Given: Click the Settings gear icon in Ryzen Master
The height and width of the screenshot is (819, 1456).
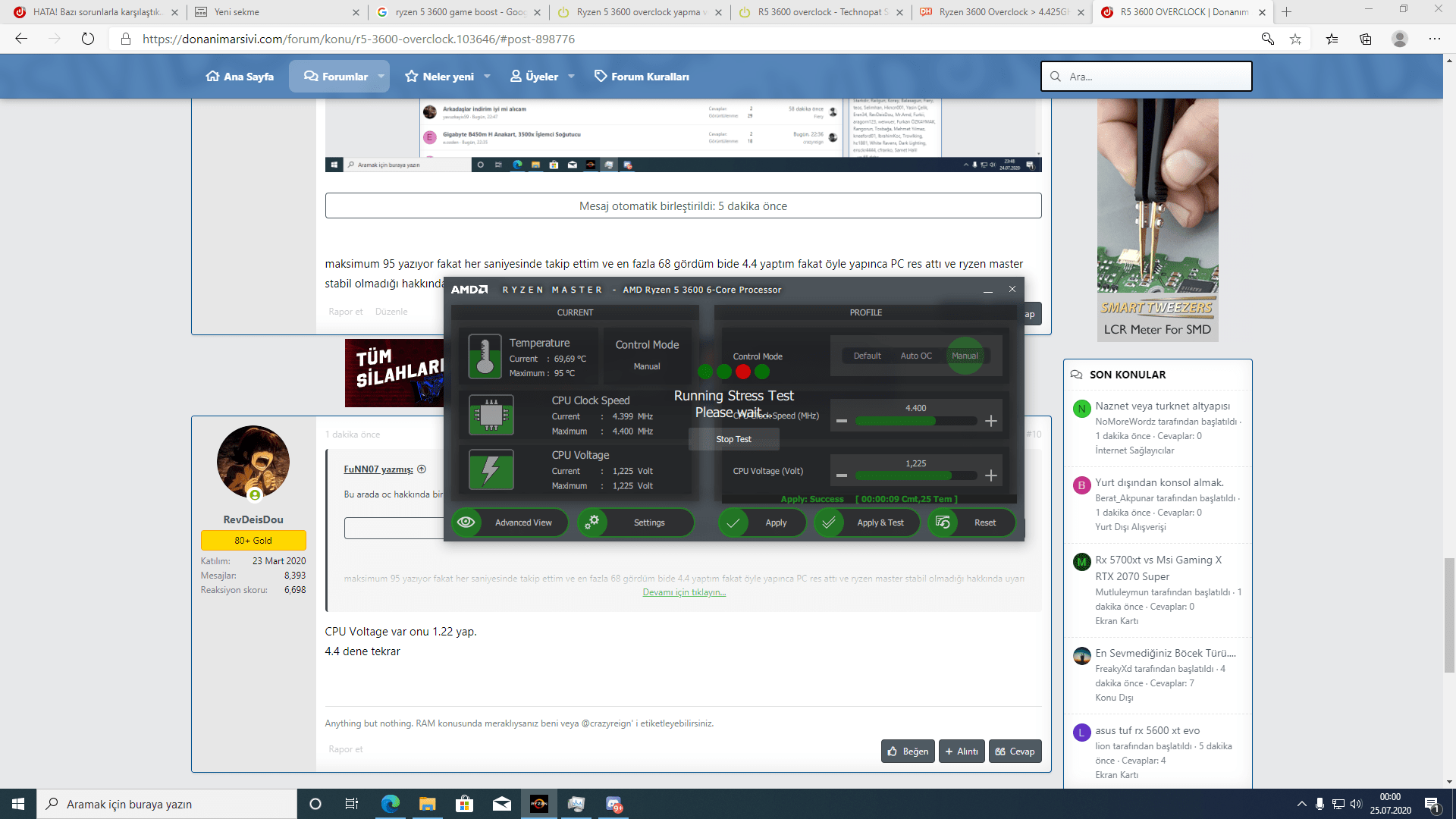Looking at the screenshot, I should (x=592, y=522).
